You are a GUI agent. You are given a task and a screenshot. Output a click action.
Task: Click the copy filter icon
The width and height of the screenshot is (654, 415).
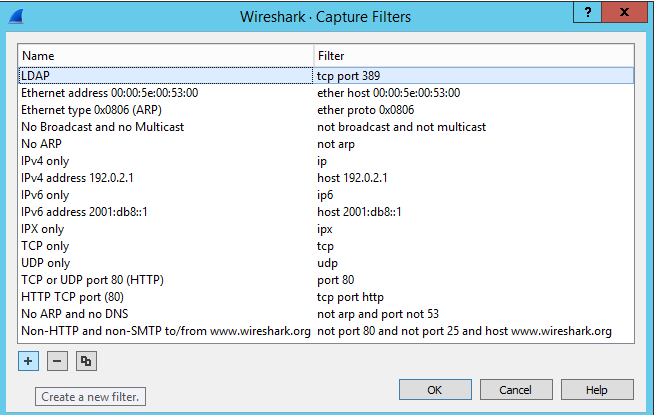click(86, 361)
